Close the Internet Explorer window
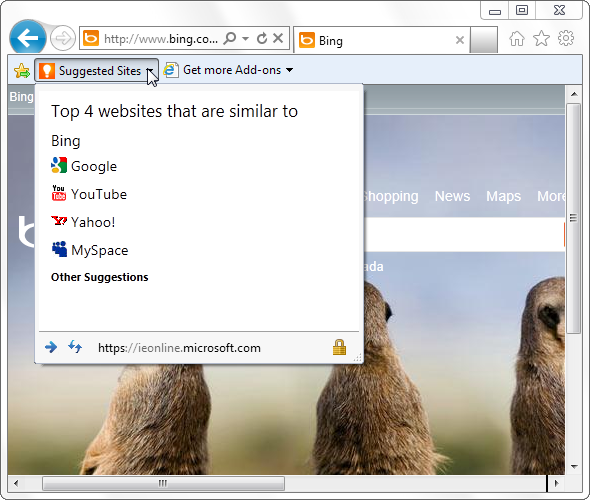Viewport: 590px width, 500px height. pyautogui.click(x=559, y=11)
